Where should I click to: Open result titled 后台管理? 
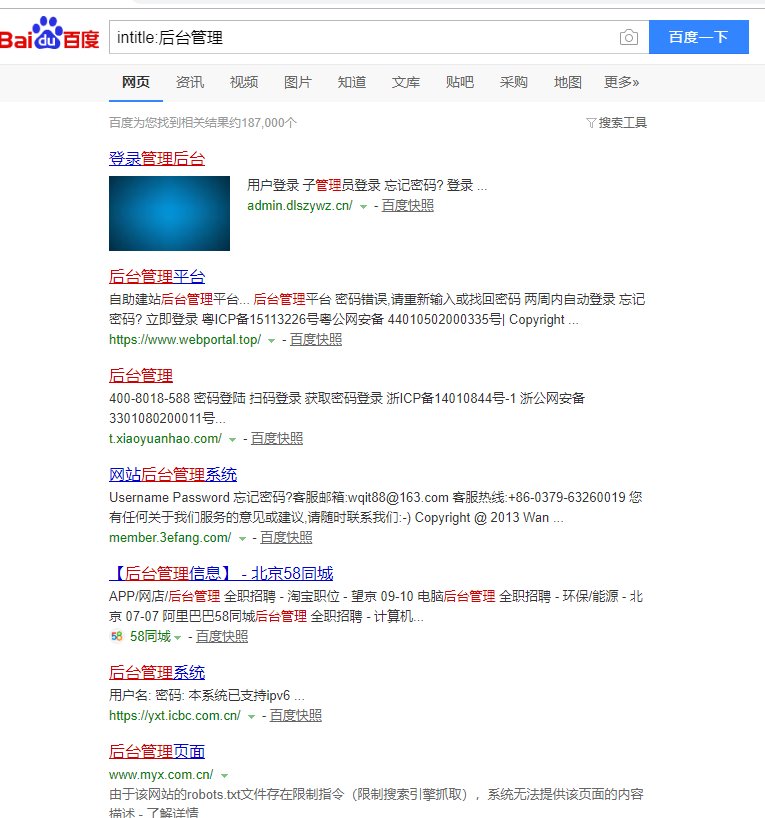pyautogui.click(x=141, y=376)
